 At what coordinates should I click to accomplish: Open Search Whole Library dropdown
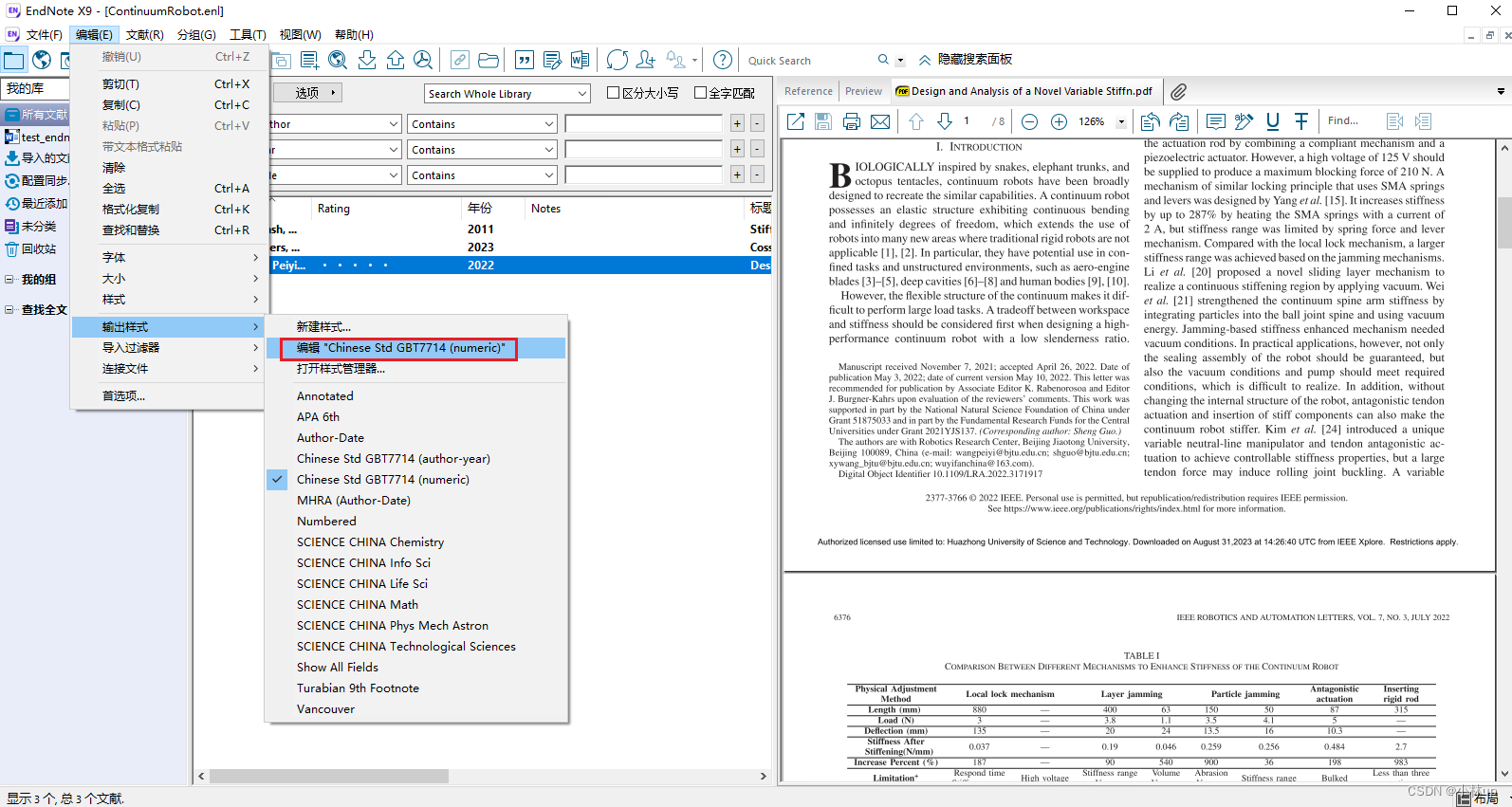pos(507,94)
